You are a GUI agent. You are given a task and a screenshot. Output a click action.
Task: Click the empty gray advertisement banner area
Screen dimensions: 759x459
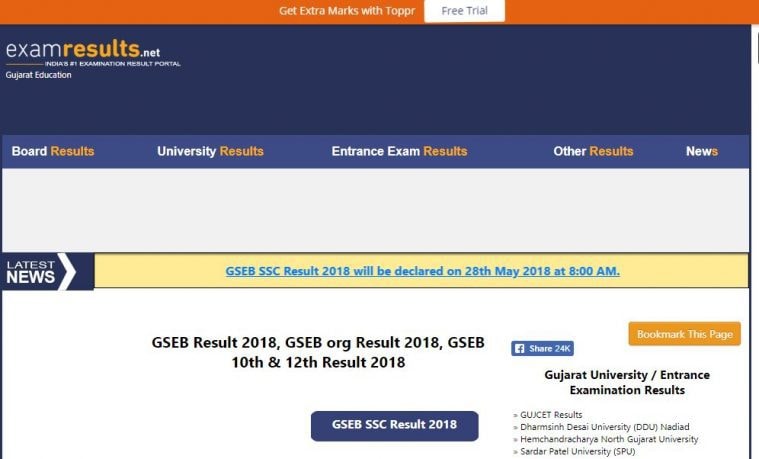375,209
